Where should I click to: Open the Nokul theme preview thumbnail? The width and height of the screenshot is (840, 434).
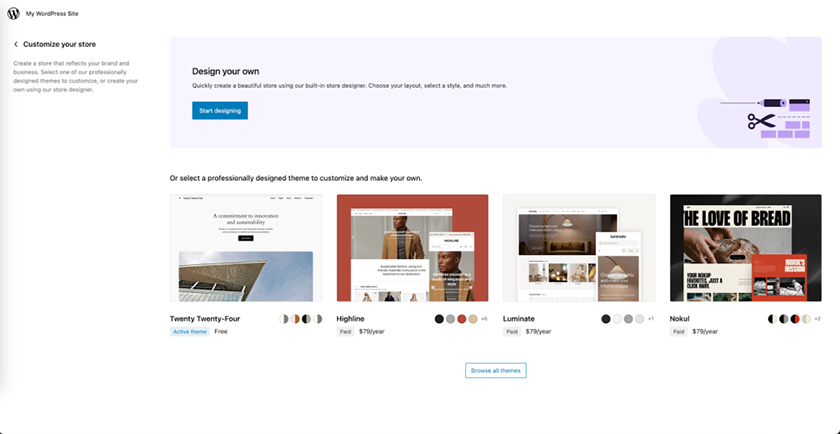745,247
